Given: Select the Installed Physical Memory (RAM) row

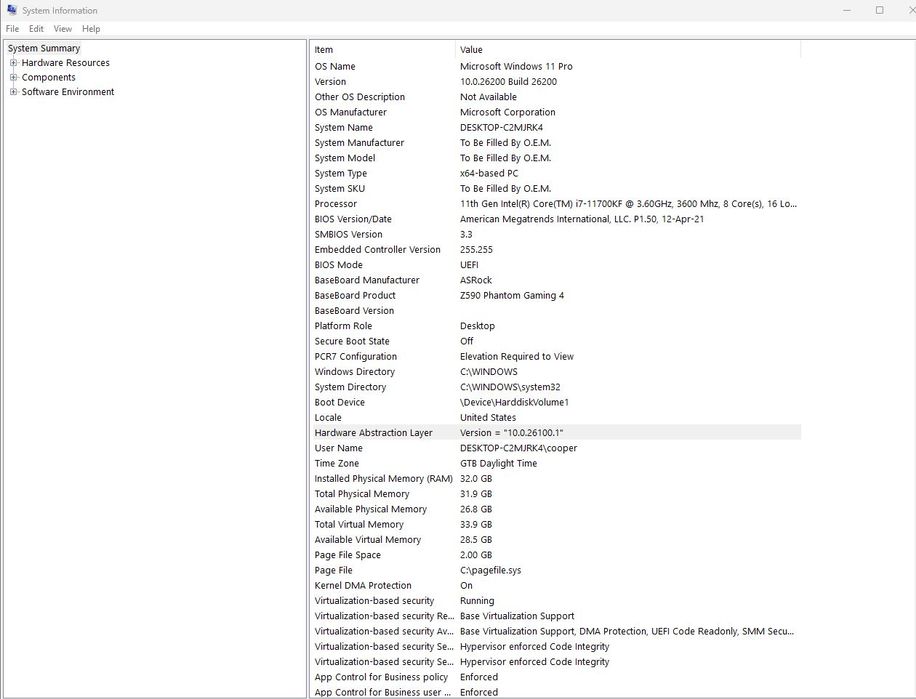Looking at the screenshot, I should pyautogui.click(x=555, y=478).
